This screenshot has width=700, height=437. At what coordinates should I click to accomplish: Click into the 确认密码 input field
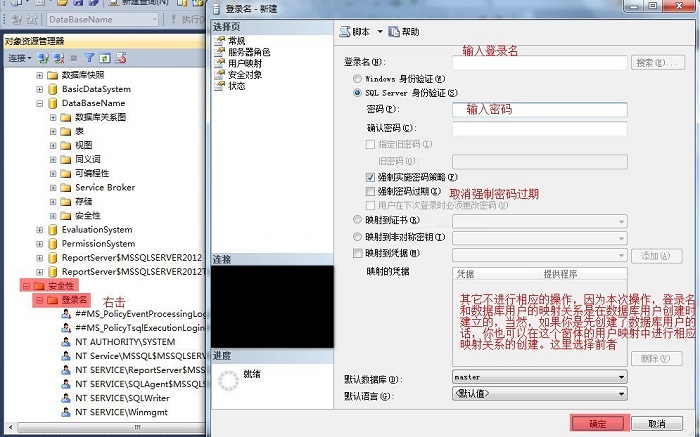[x=540, y=129]
